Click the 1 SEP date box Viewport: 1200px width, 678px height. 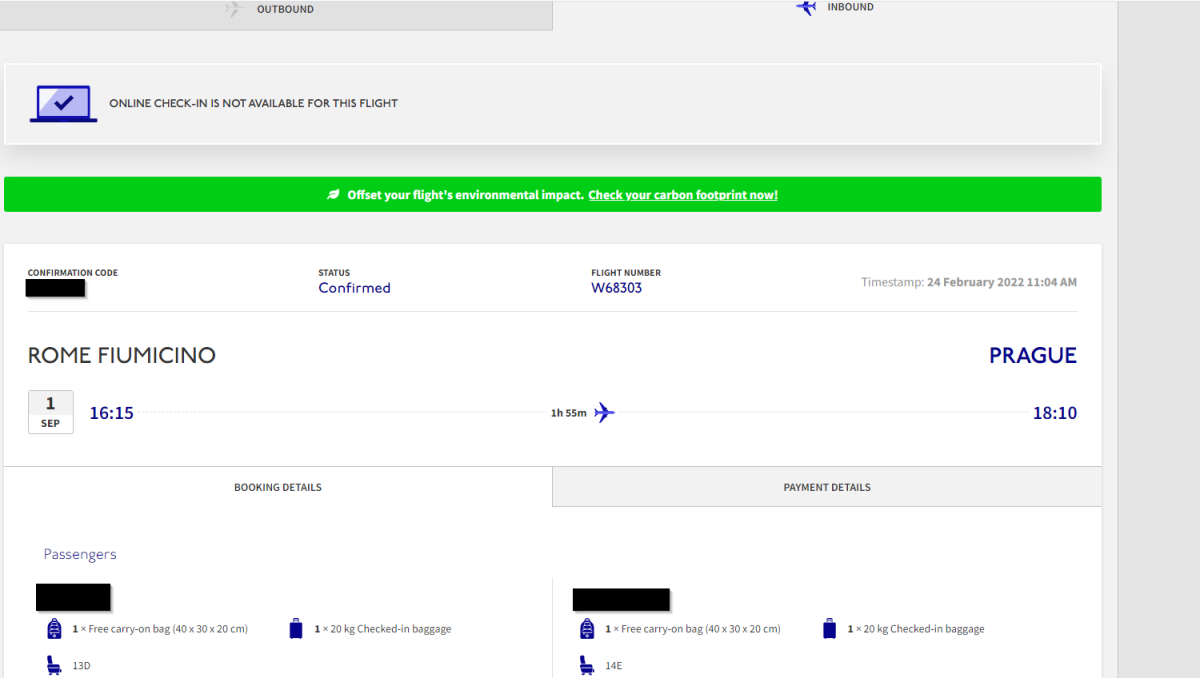click(50, 412)
